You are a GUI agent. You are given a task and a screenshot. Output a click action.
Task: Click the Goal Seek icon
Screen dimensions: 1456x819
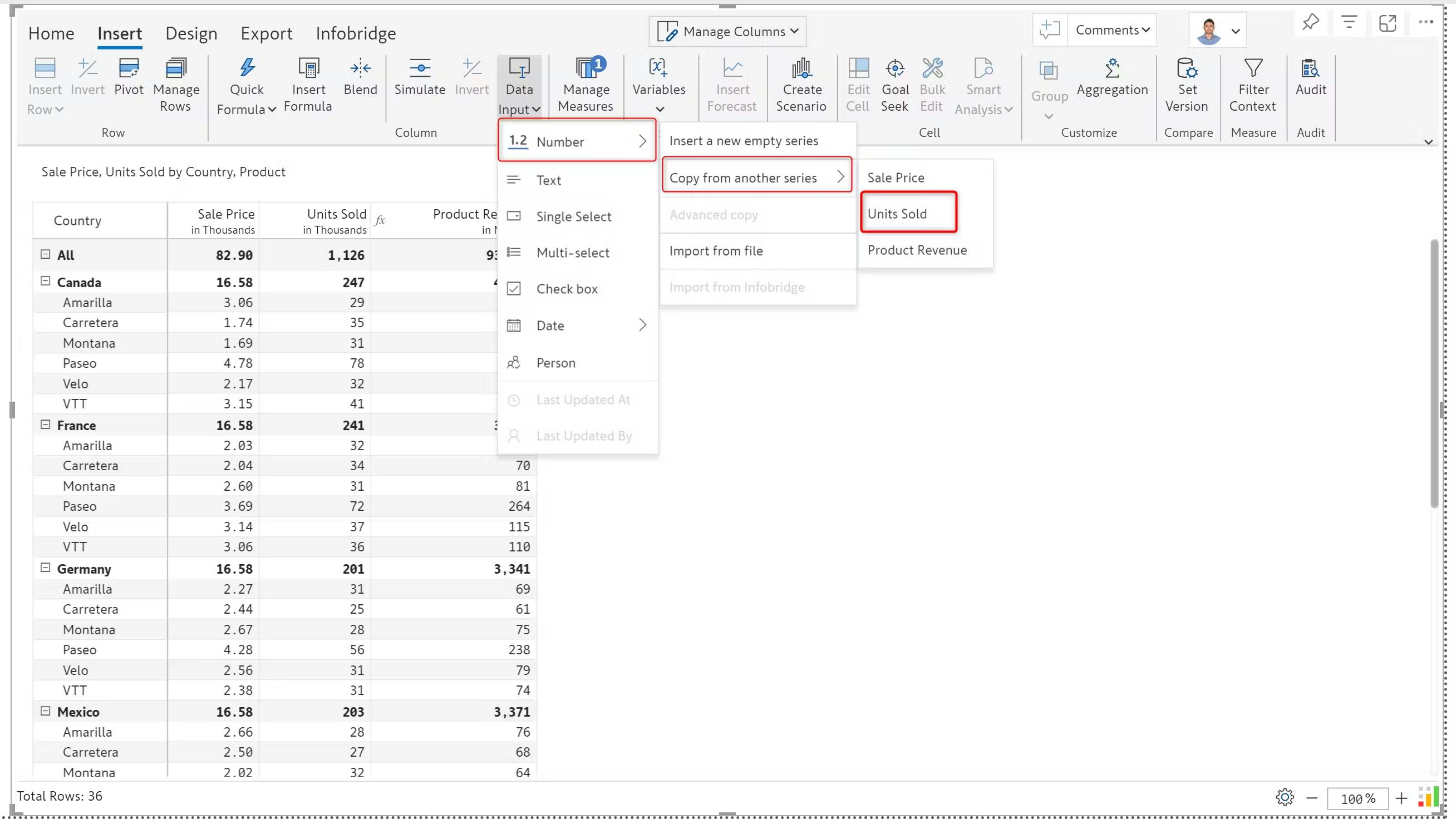click(895, 69)
